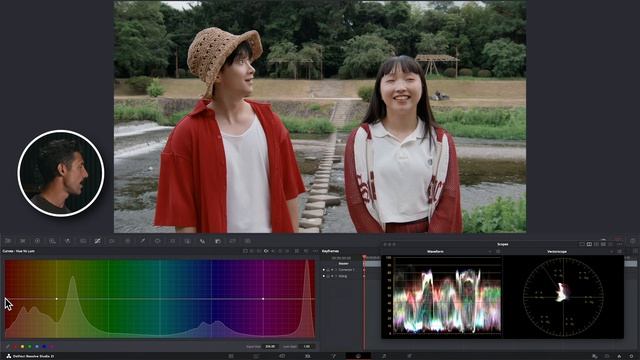Open the Sizing palette
Viewport: 640px width, 360px height.
tap(232, 241)
